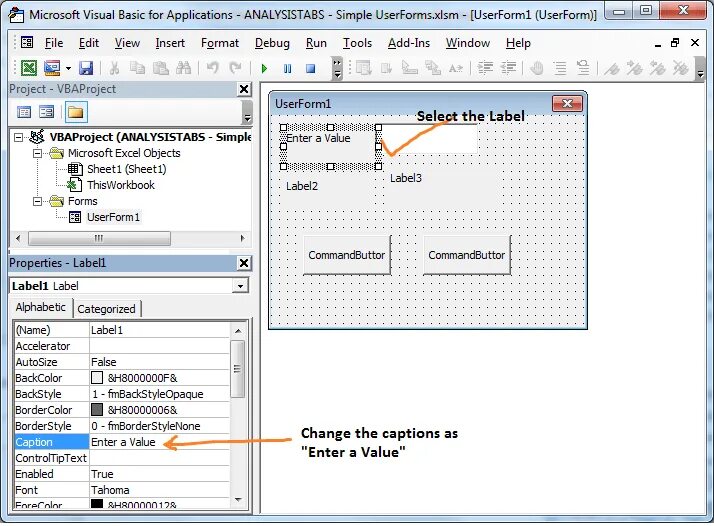Click first CommandButton on UserForm1
The width and height of the screenshot is (714, 526).
tap(347, 255)
